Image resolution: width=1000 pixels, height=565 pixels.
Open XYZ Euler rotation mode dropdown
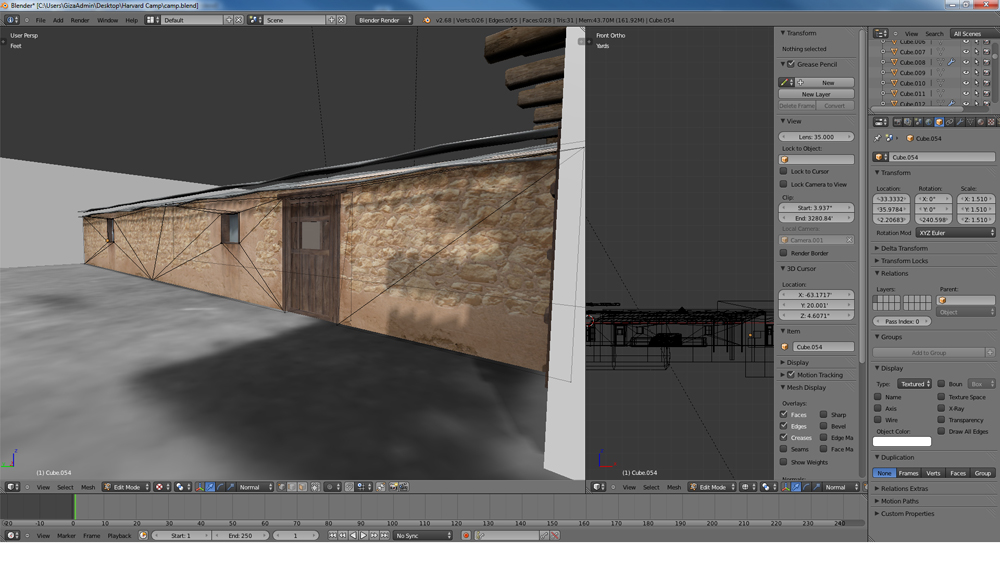(955, 233)
